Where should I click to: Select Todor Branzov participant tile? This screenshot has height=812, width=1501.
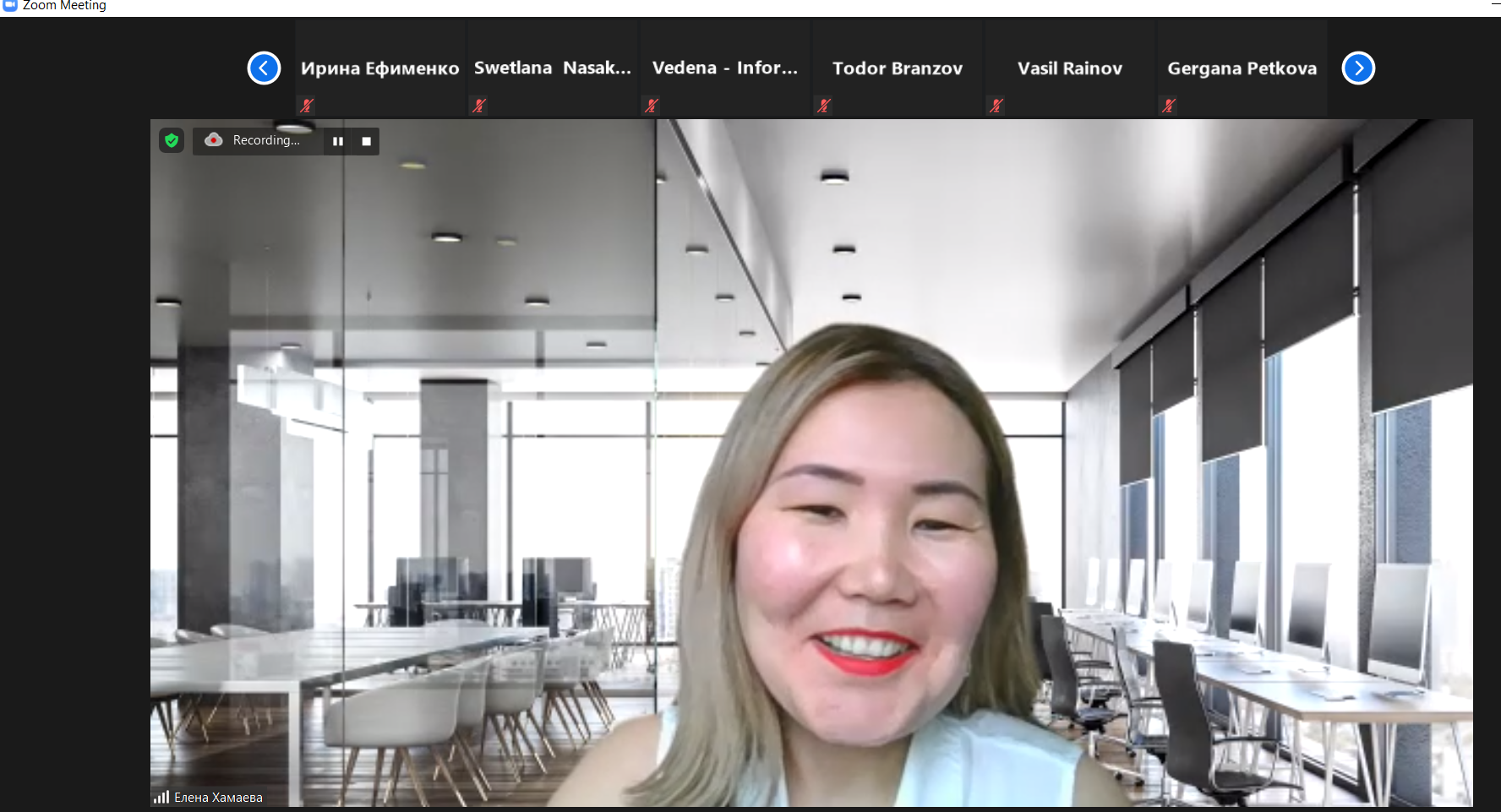click(897, 68)
